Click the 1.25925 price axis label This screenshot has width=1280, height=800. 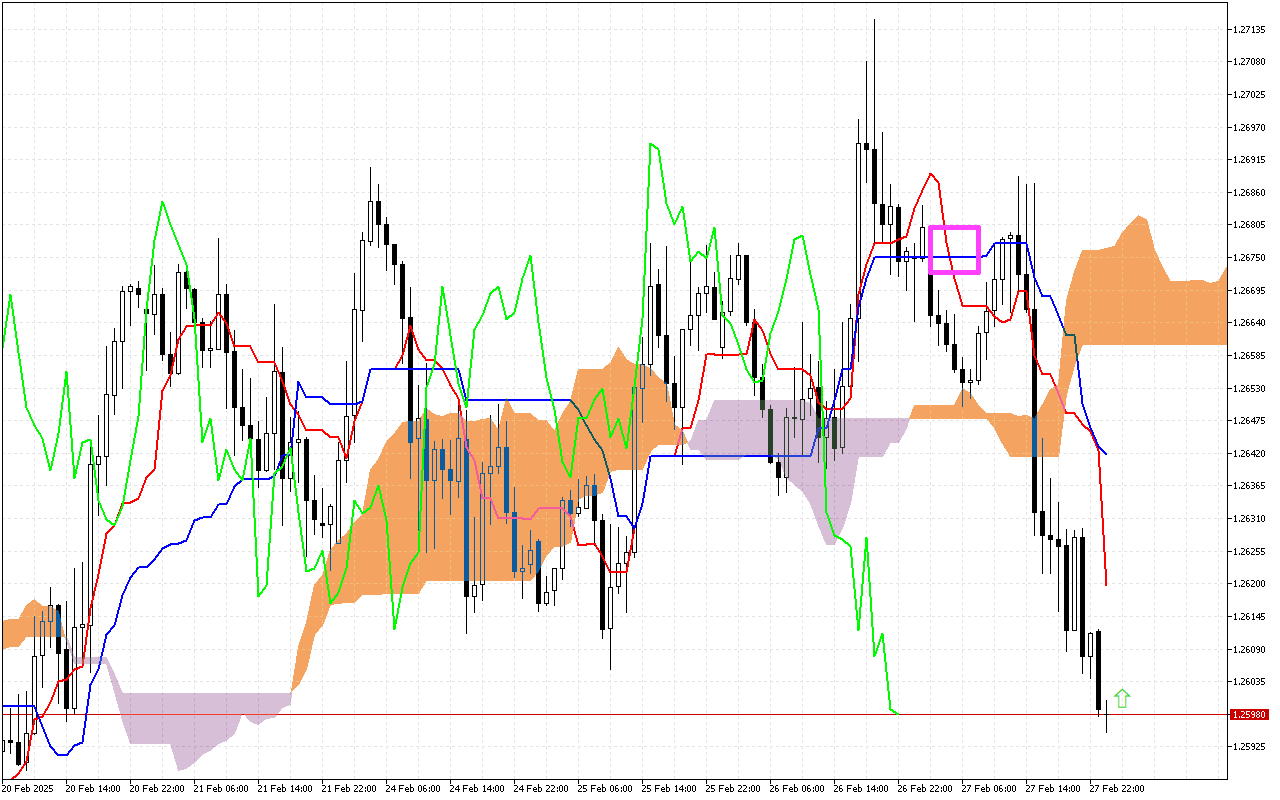tap(1251, 747)
